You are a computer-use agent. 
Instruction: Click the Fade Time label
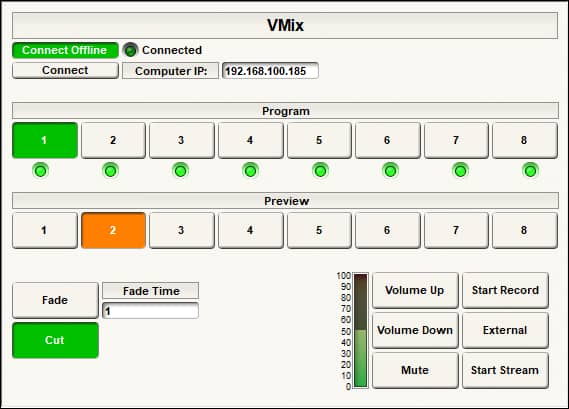tap(151, 291)
